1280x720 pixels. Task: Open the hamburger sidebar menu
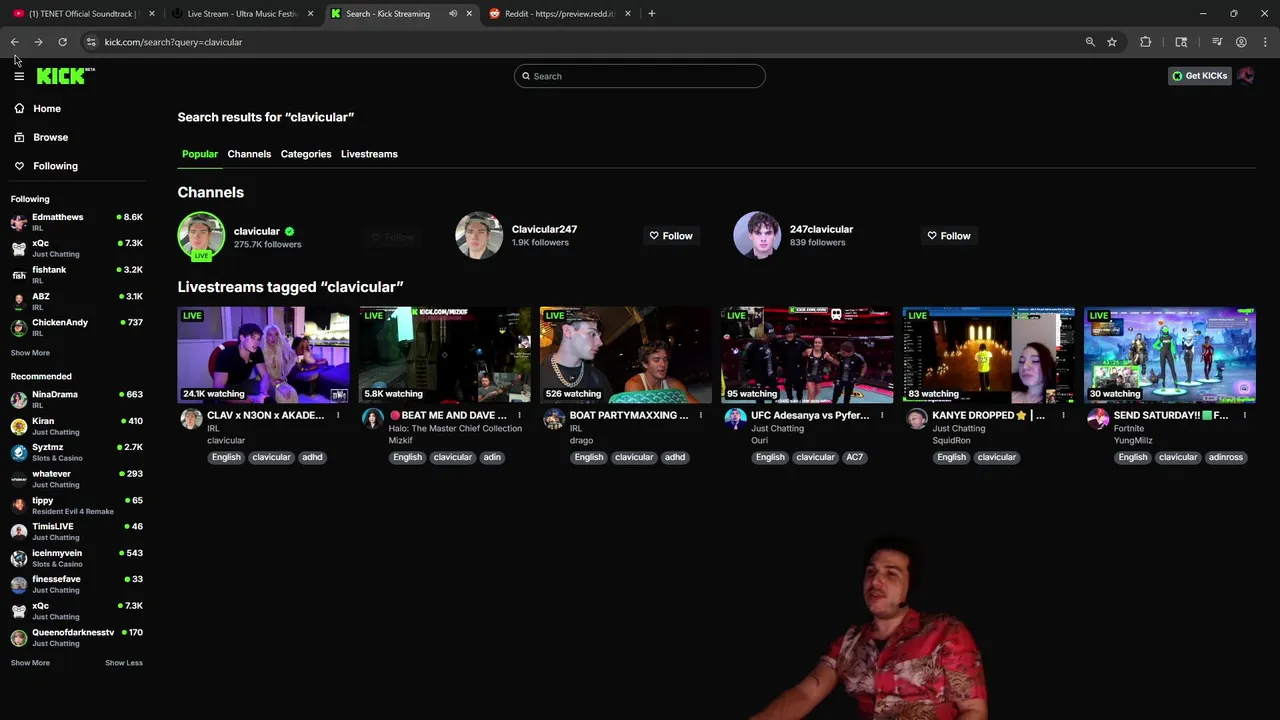pyautogui.click(x=19, y=76)
